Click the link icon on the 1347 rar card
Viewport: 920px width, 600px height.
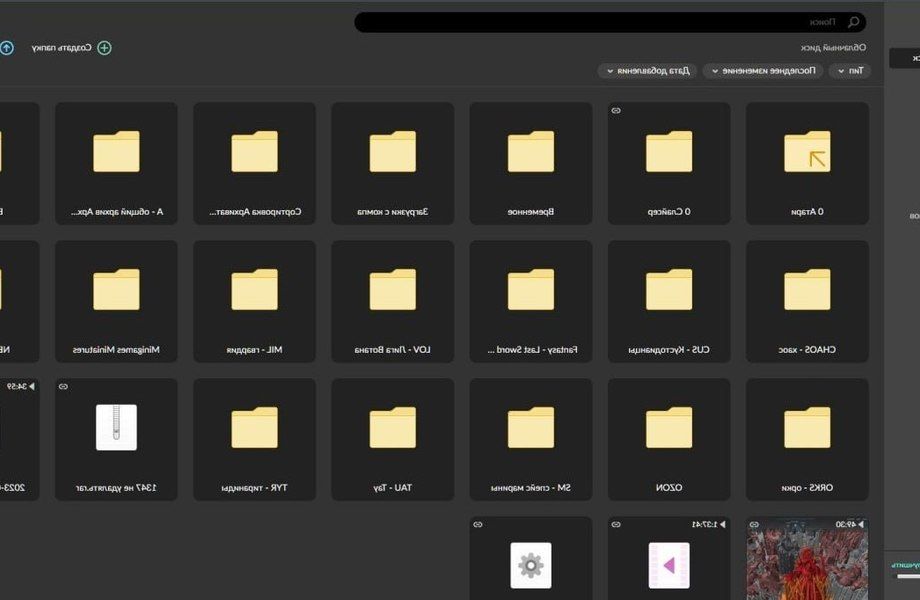click(63, 387)
